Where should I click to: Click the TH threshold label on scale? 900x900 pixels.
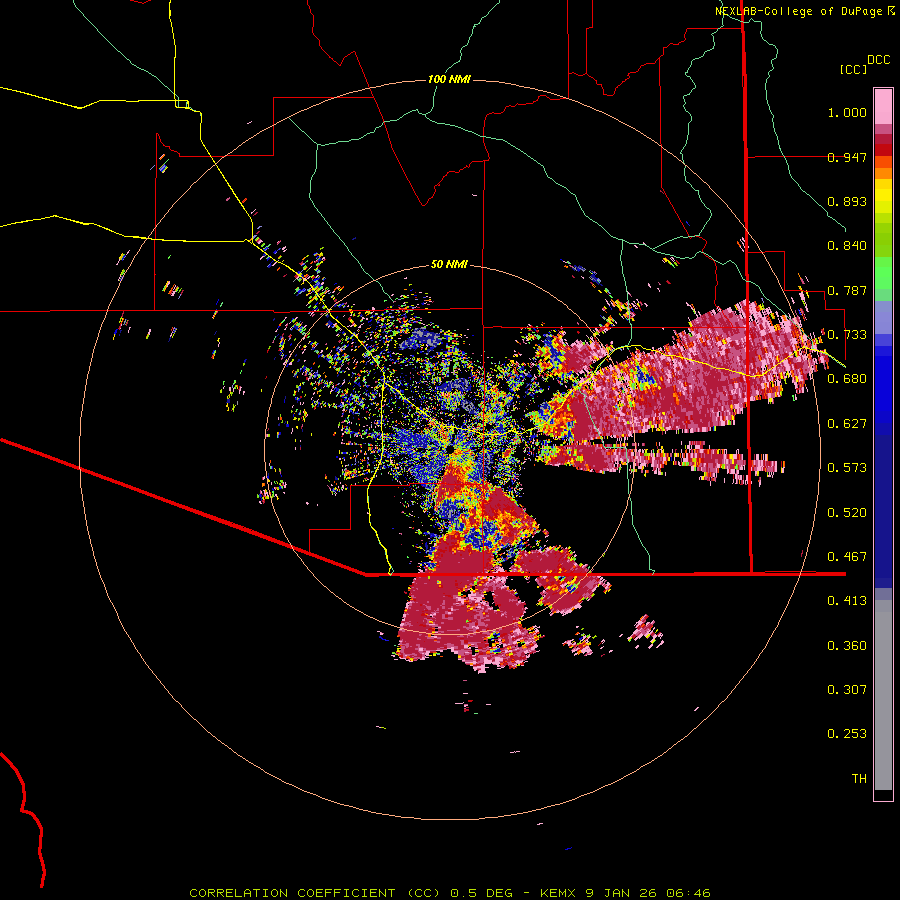point(859,779)
